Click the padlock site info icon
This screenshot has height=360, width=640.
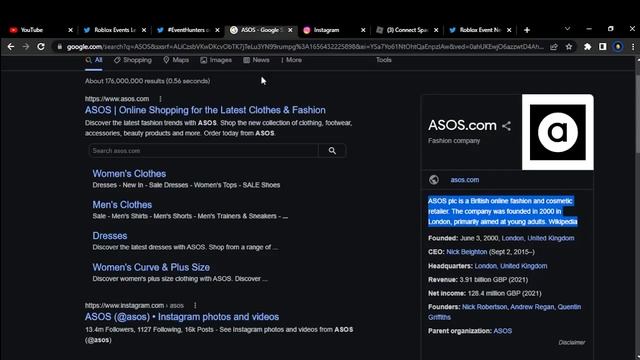[60, 47]
